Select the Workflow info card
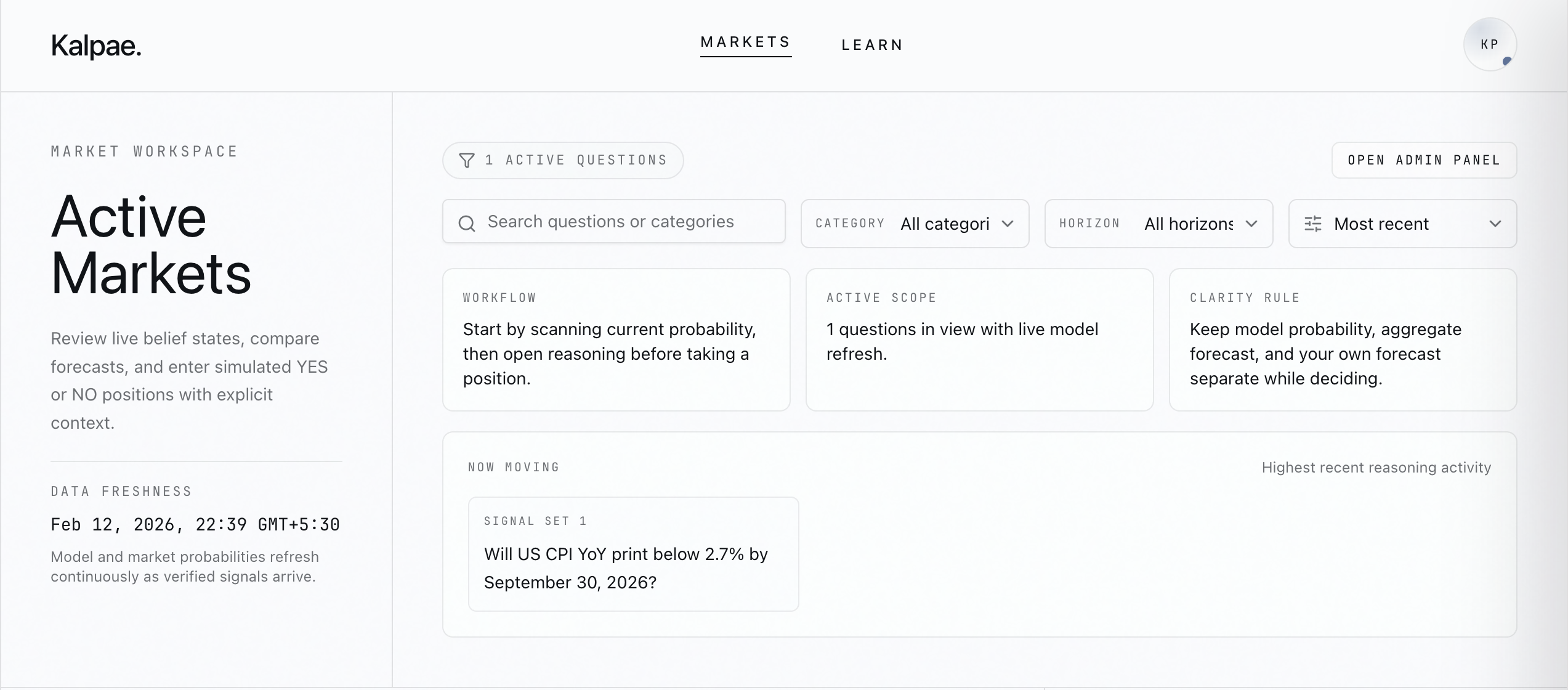The height and width of the screenshot is (690, 1568). pos(616,339)
